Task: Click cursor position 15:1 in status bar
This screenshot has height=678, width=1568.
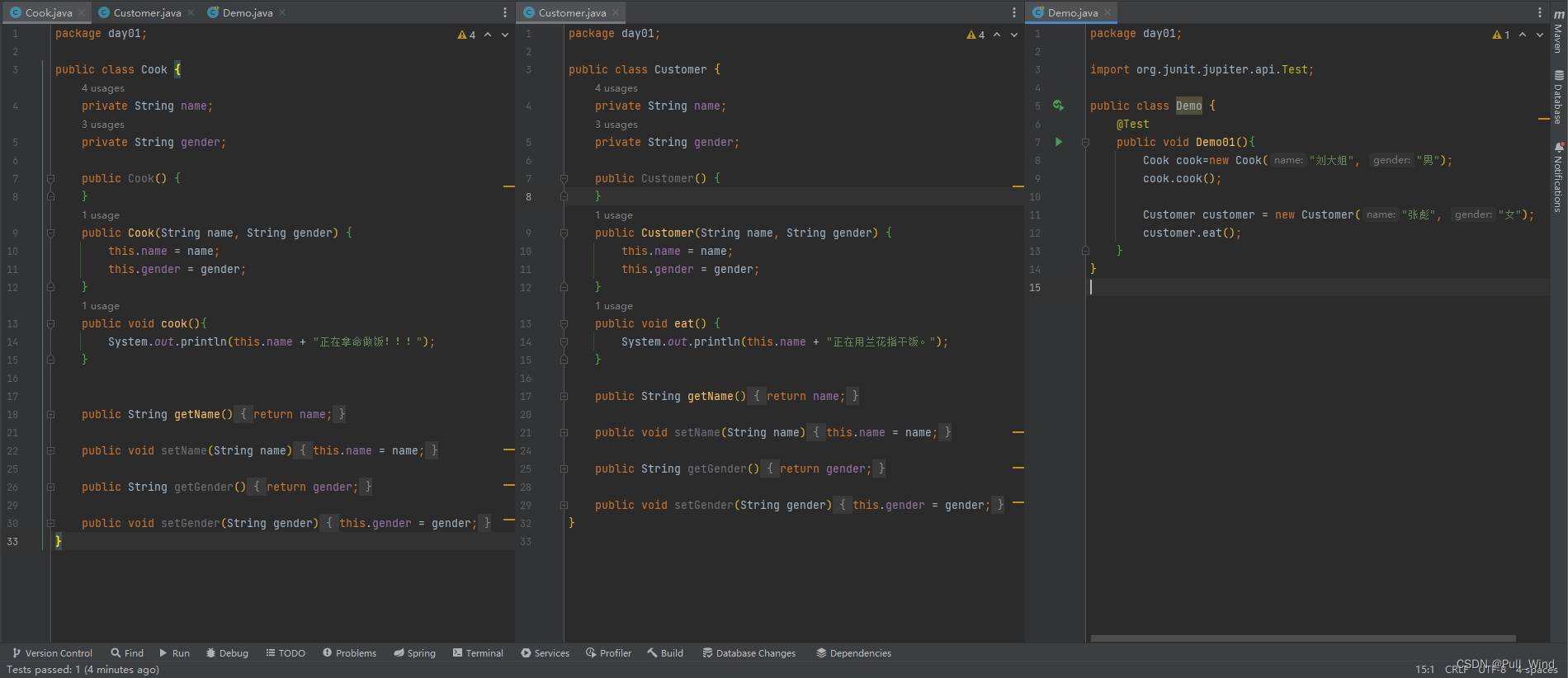Action: pyautogui.click(x=1424, y=669)
